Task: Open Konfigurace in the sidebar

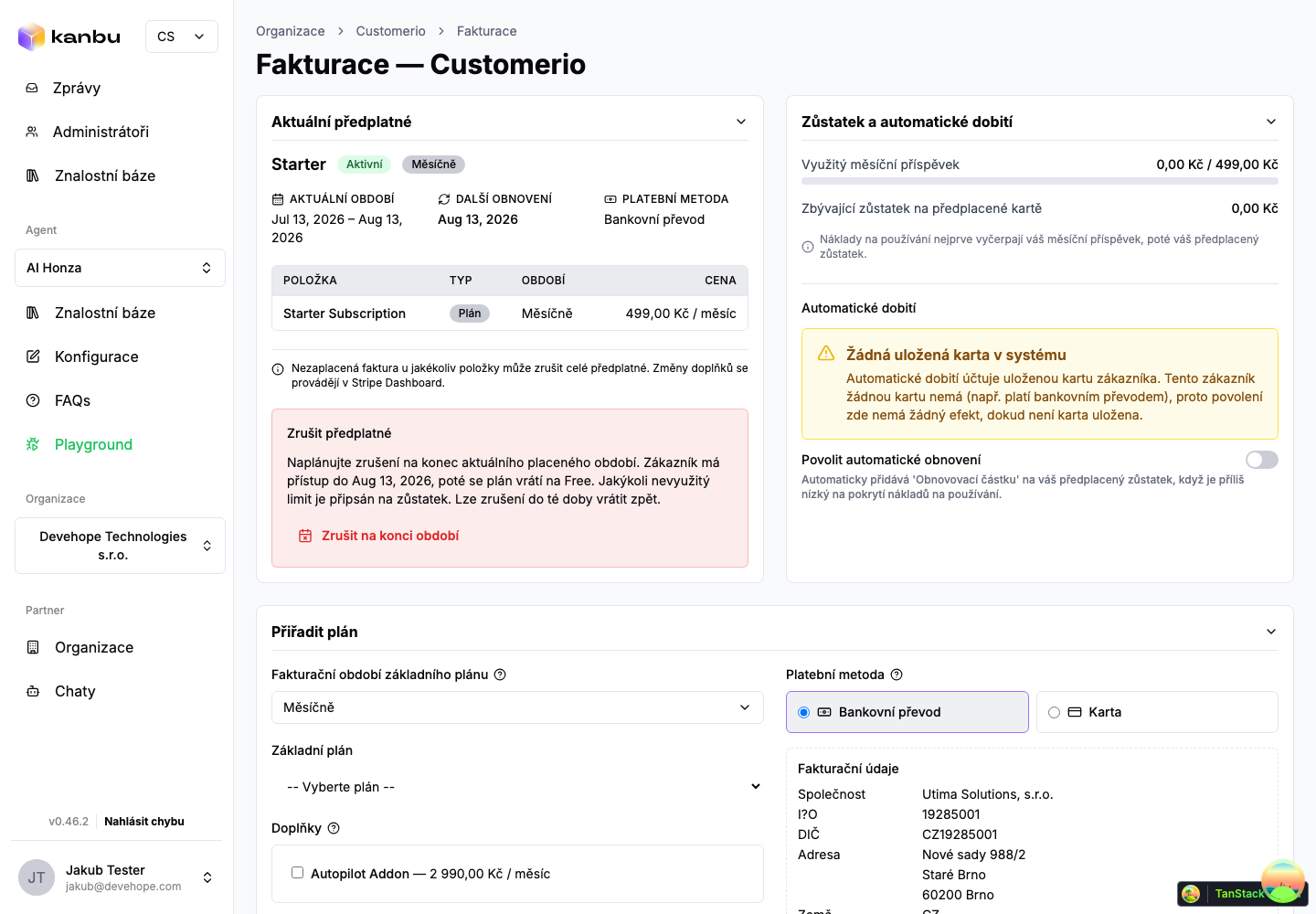Action: (x=97, y=356)
